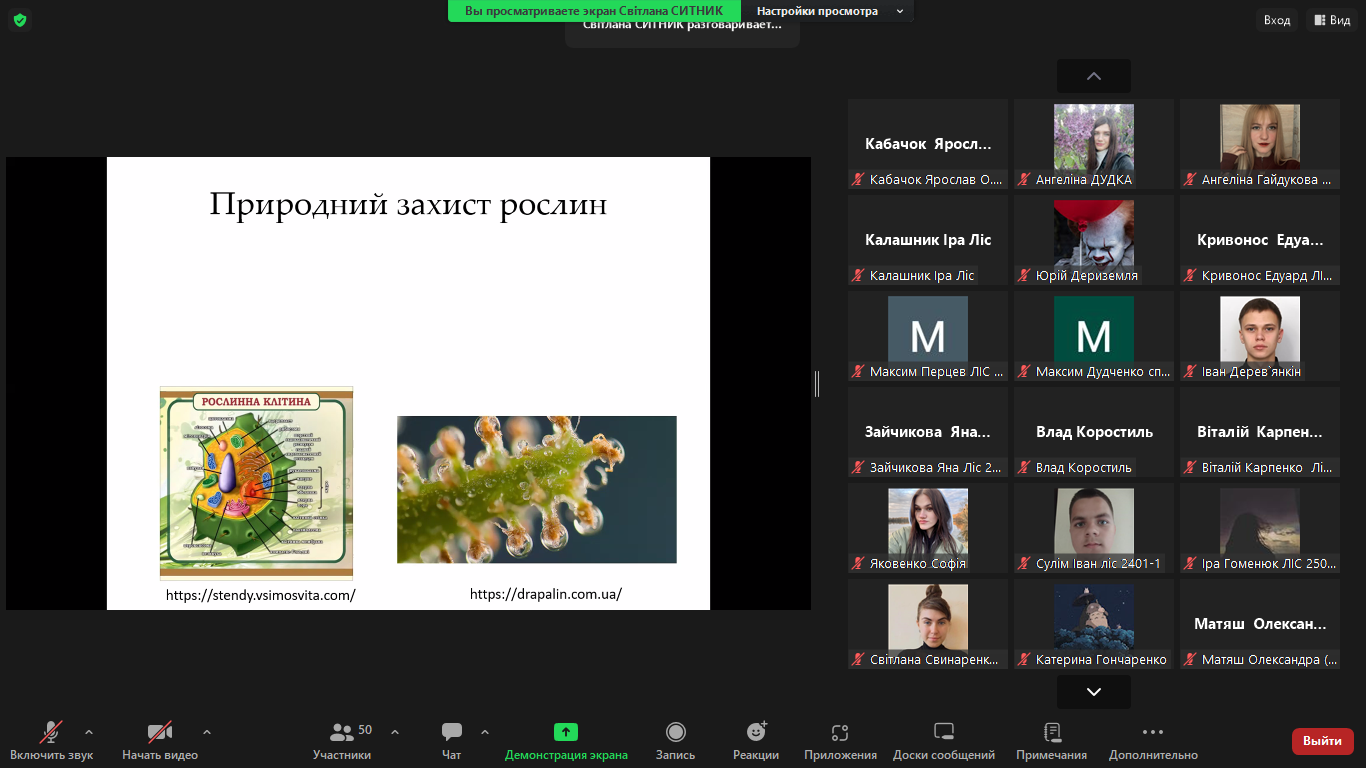The width and height of the screenshot is (1366, 768).
Task: Open the Вид view menu
Action: pos(1331,20)
